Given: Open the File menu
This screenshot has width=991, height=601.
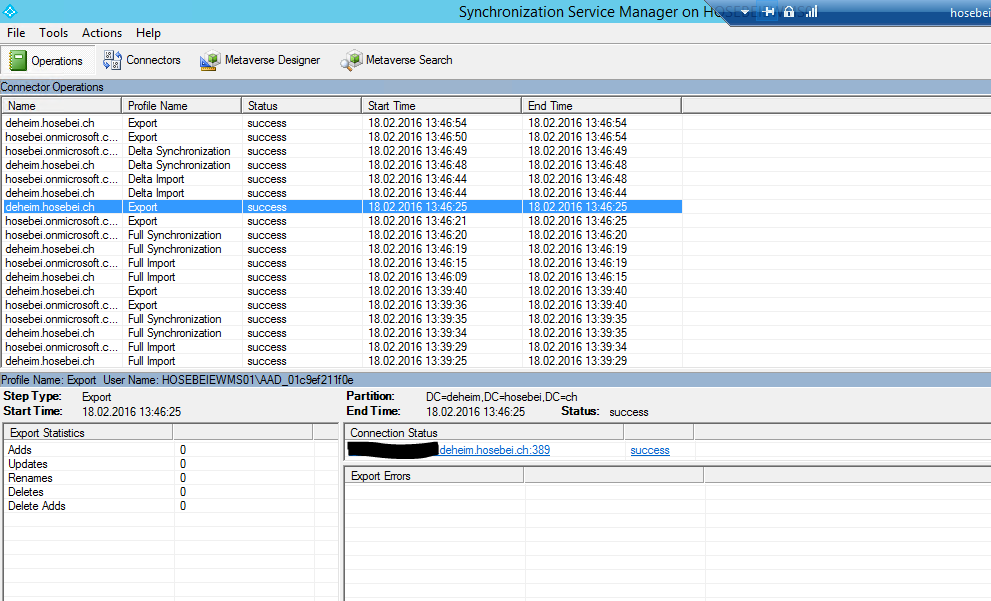Looking at the screenshot, I should [16, 33].
